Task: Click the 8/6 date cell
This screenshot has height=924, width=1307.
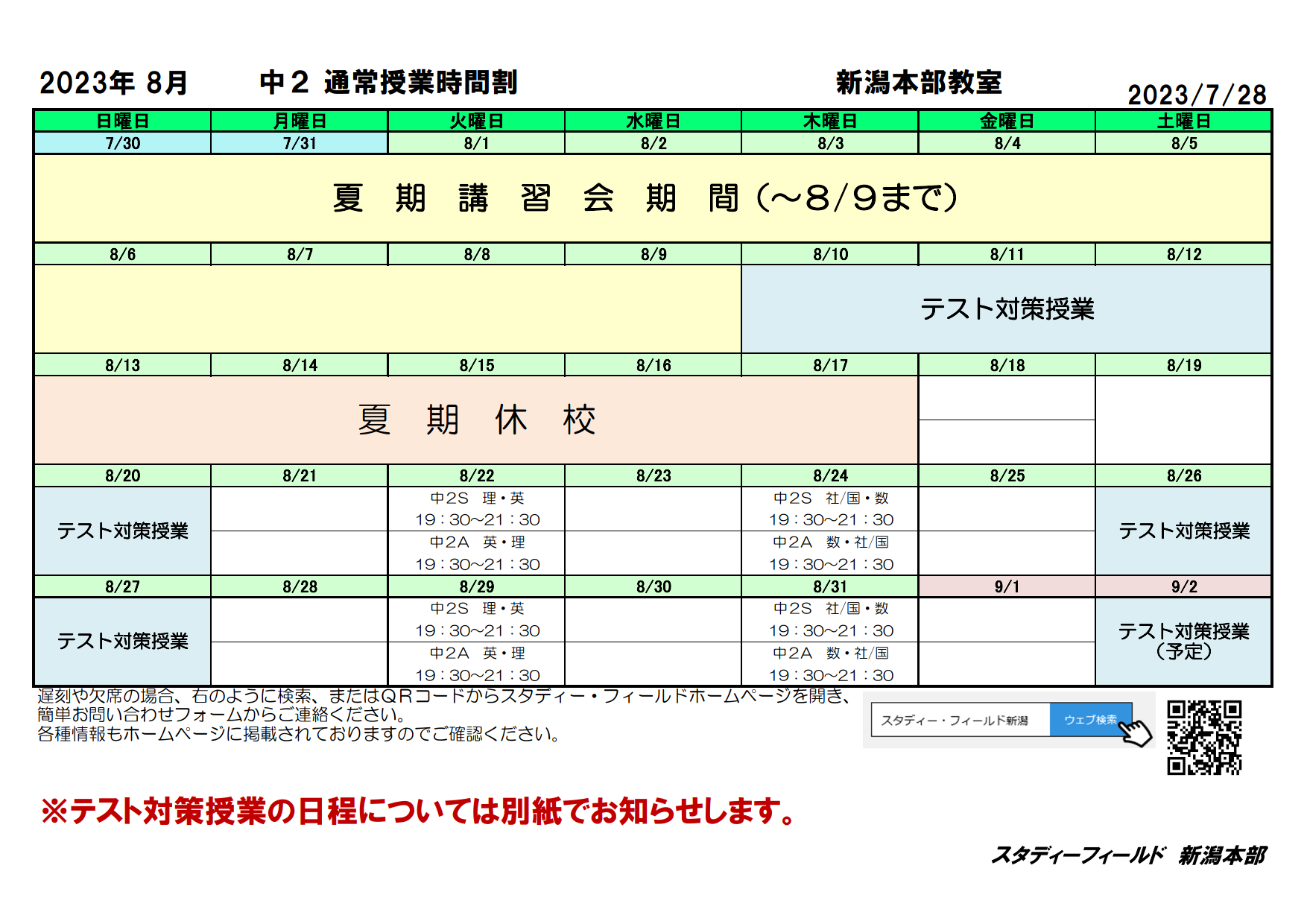Action: pyautogui.click(x=123, y=254)
